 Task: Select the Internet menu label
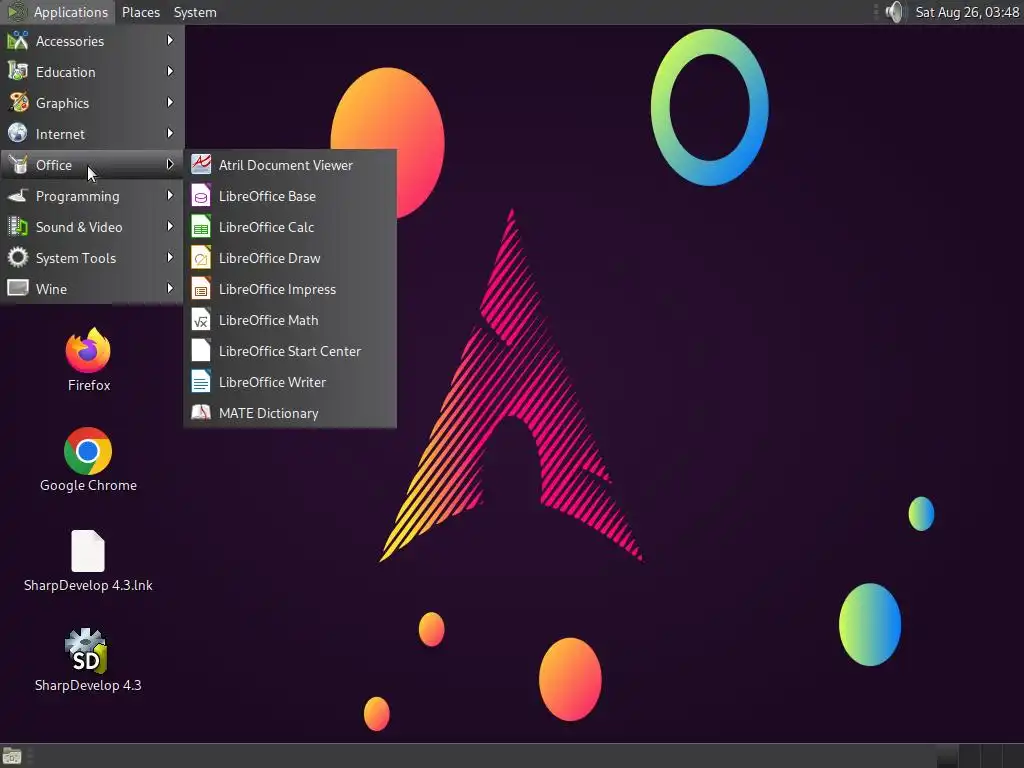pyautogui.click(x=60, y=135)
